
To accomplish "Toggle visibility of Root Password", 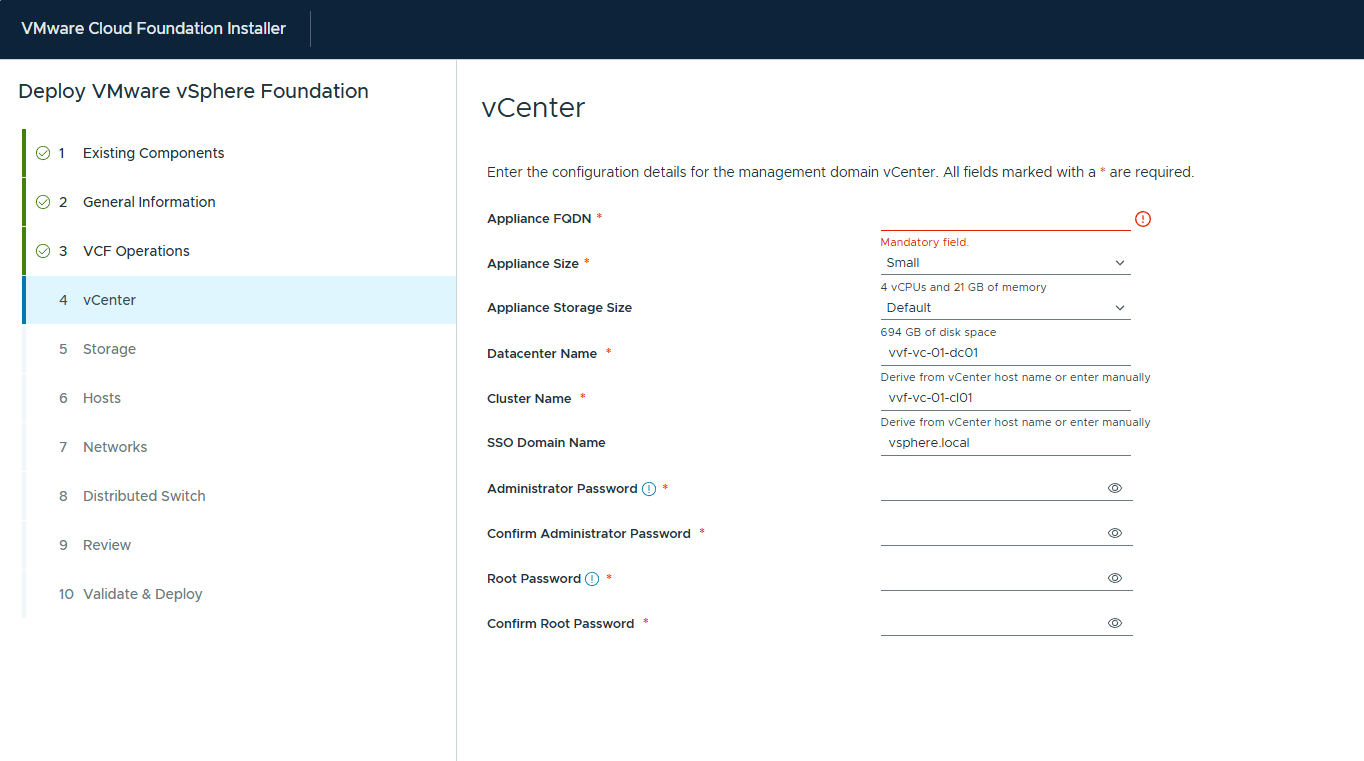I will (x=1115, y=578).
